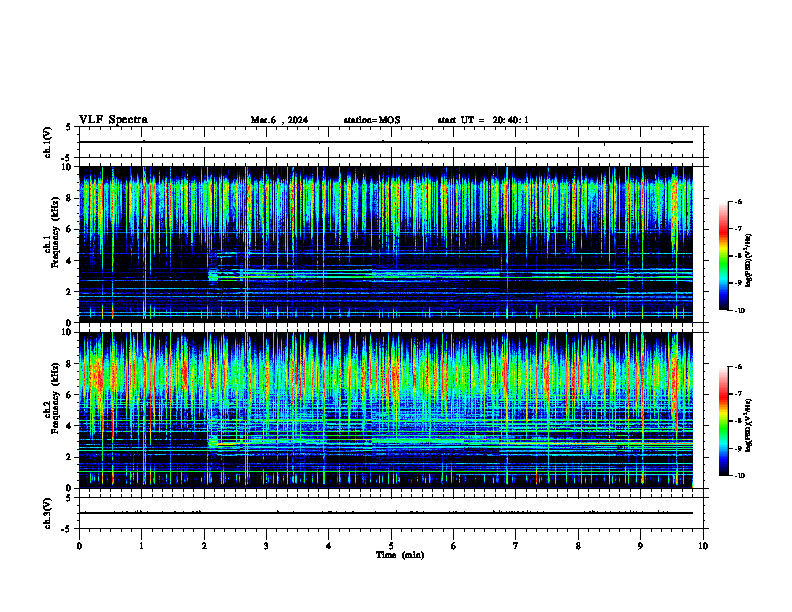Click time axis tick label "6"

(x=453, y=546)
